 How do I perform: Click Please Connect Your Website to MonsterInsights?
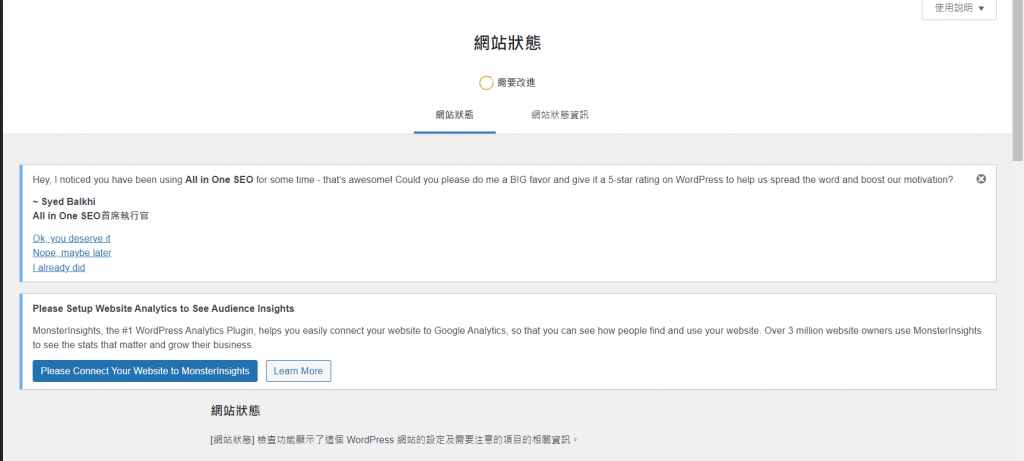[145, 371]
